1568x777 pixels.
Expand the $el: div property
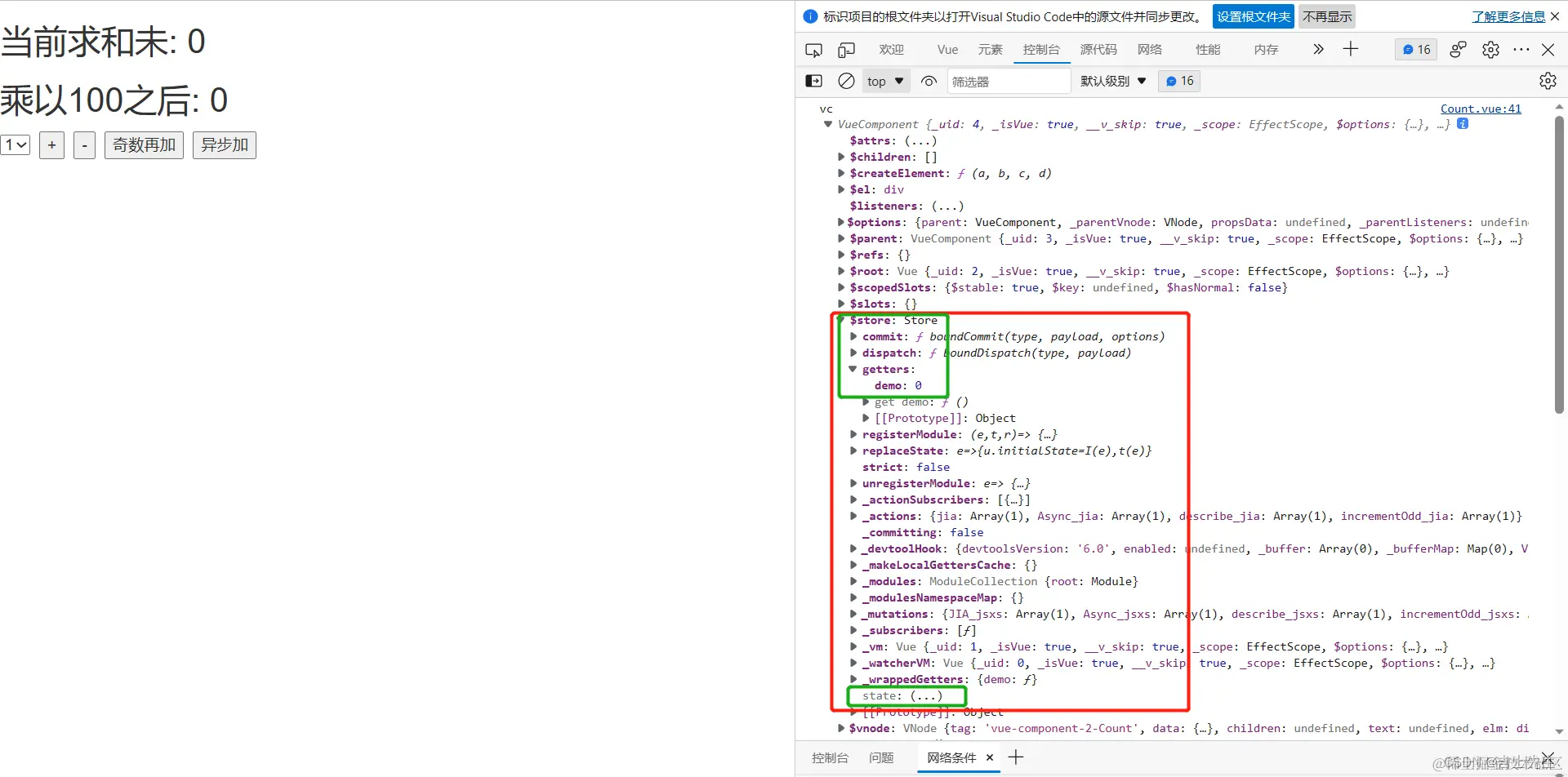(x=841, y=189)
